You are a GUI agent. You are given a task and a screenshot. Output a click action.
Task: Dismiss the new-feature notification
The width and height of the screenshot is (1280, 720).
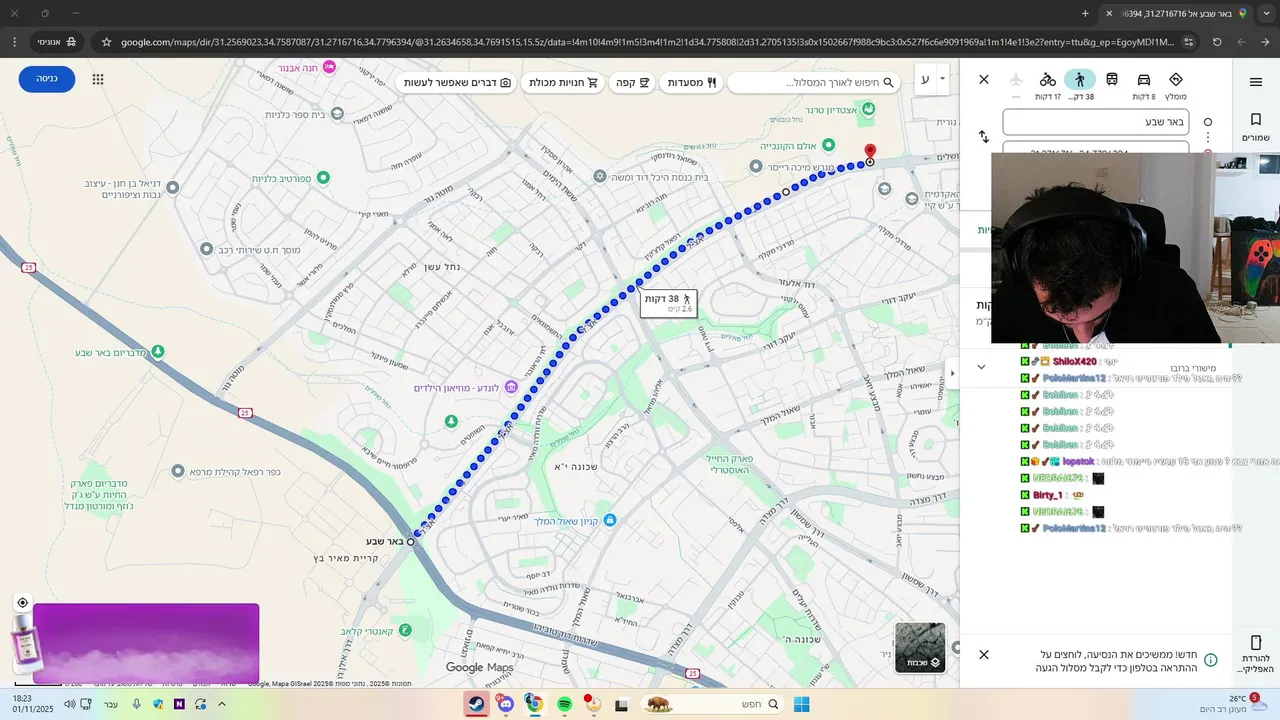[x=984, y=655]
